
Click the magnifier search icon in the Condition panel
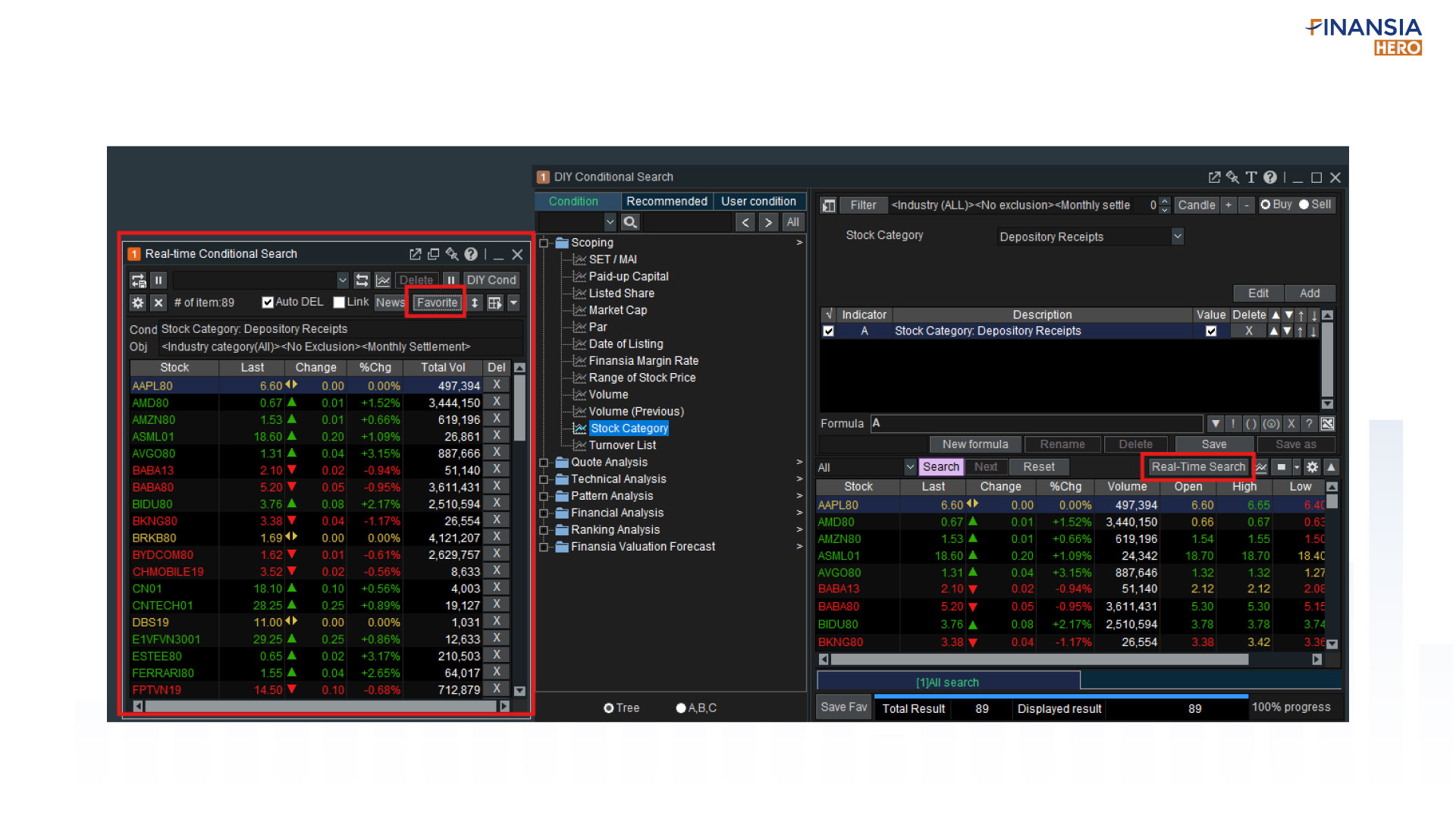[x=630, y=222]
